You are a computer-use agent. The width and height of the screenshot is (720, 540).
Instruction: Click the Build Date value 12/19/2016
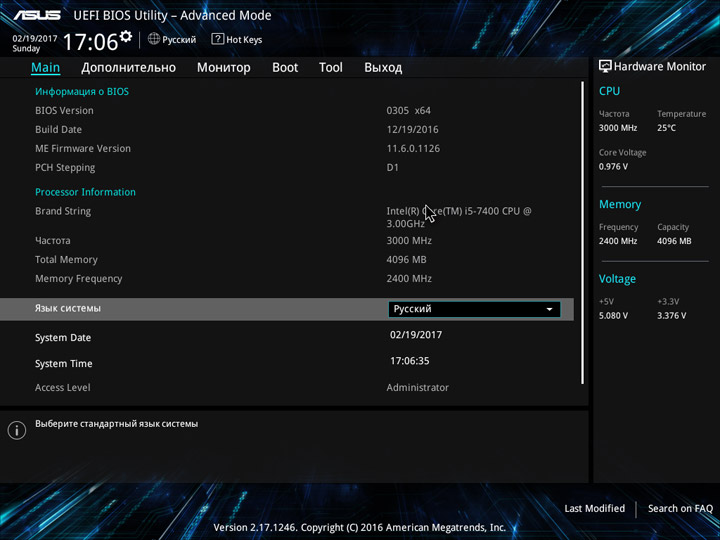click(x=412, y=129)
